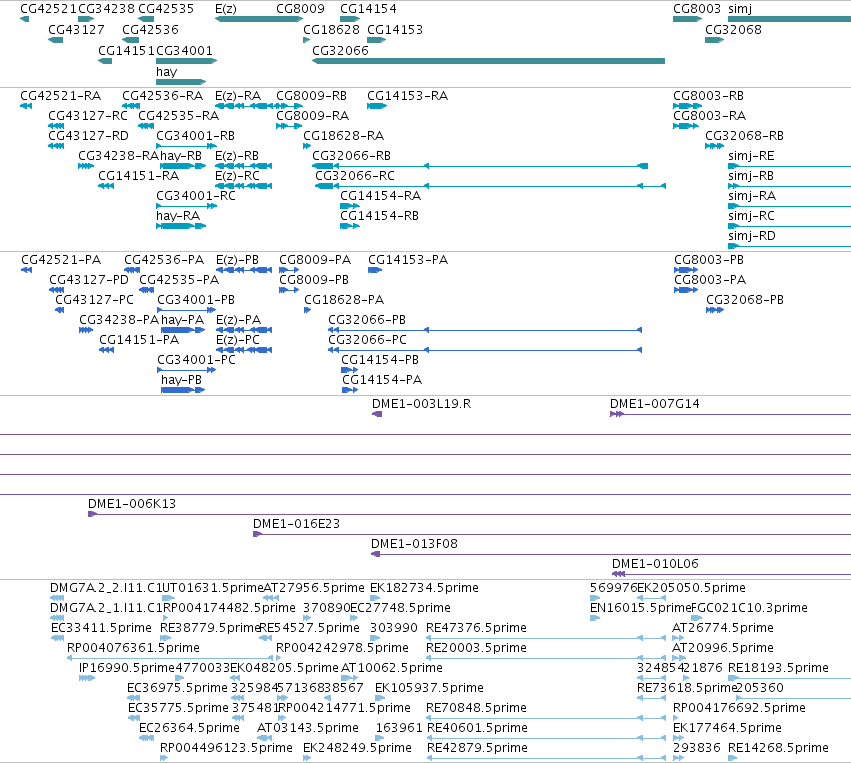Click protein CG34238-PA

pyautogui.click(x=86, y=330)
